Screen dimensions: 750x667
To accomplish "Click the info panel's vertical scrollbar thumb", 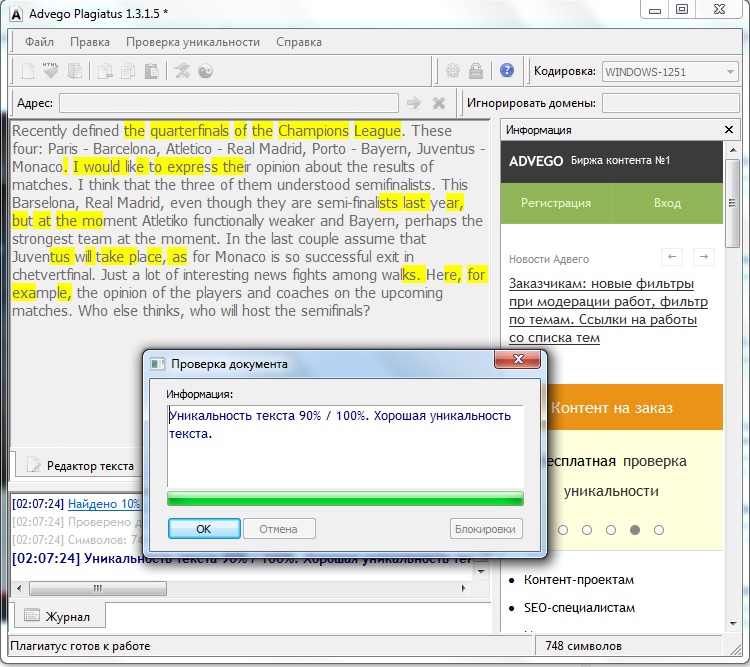I will point(732,203).
